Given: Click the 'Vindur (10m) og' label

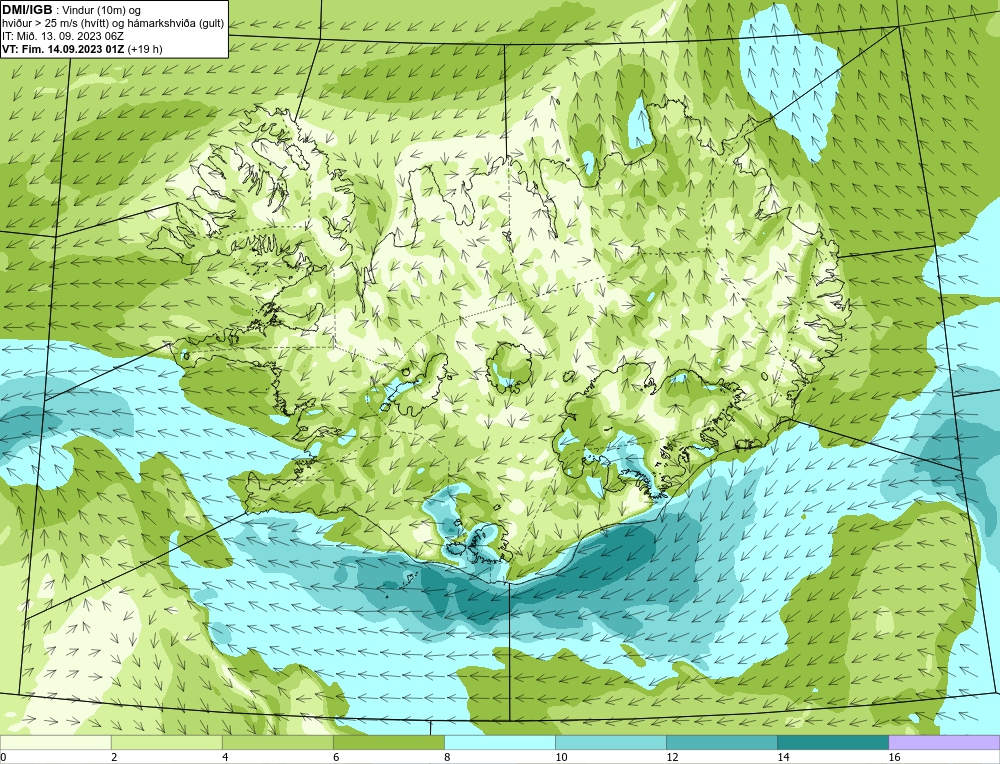Looking at the screenshot, I should tap(101, 10).
